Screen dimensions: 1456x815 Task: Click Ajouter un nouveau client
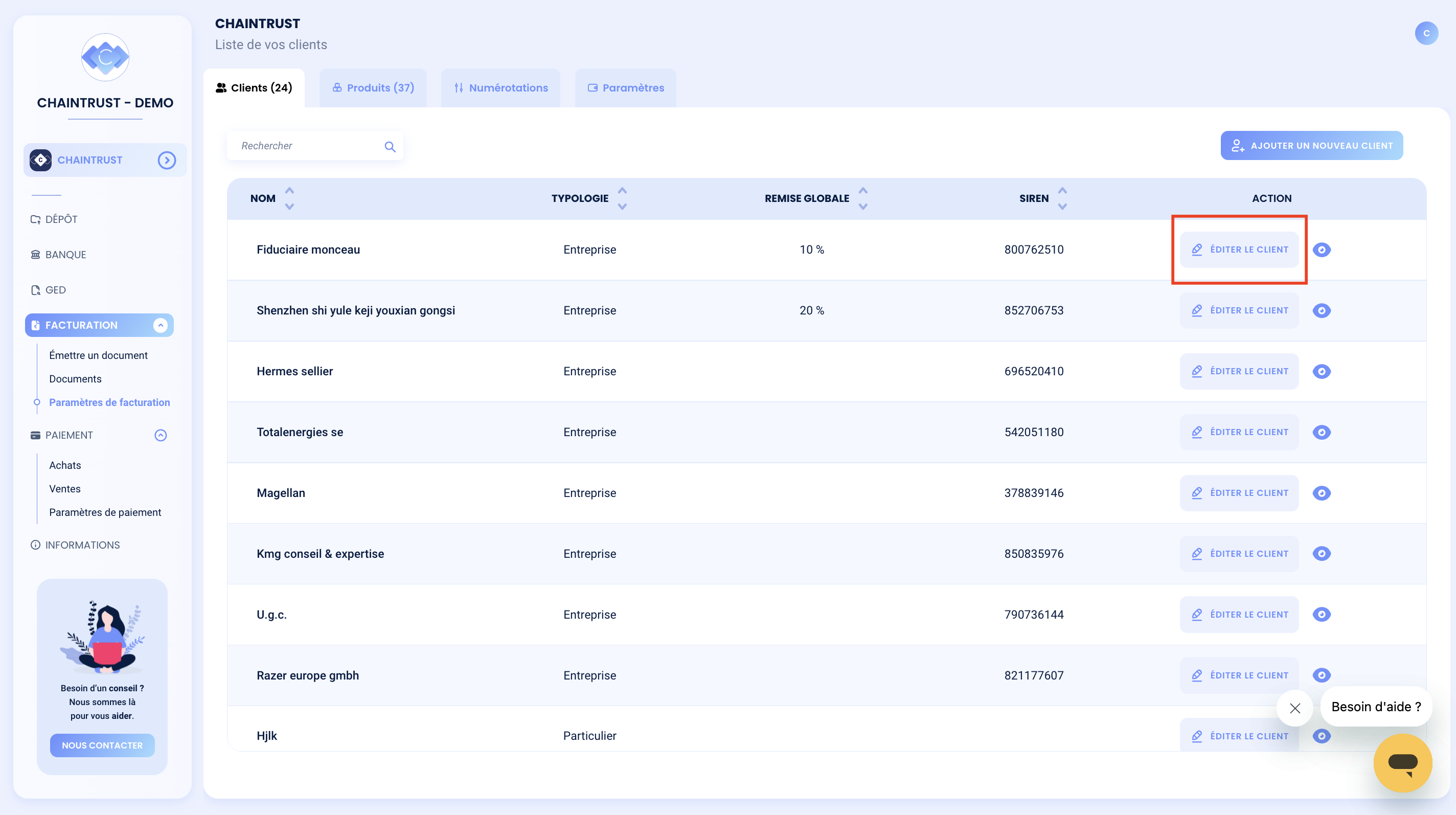pyautogui.click(x=1311, y=145)
